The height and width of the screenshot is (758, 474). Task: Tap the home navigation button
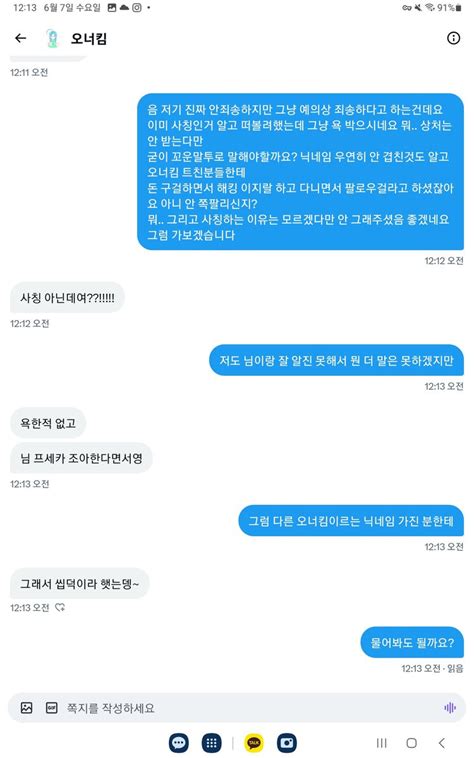[x=412, y=743]
